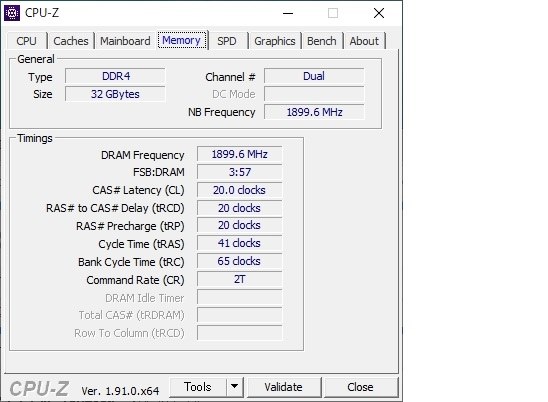Minimize the CPU-Z window

(x=288, y=13)
